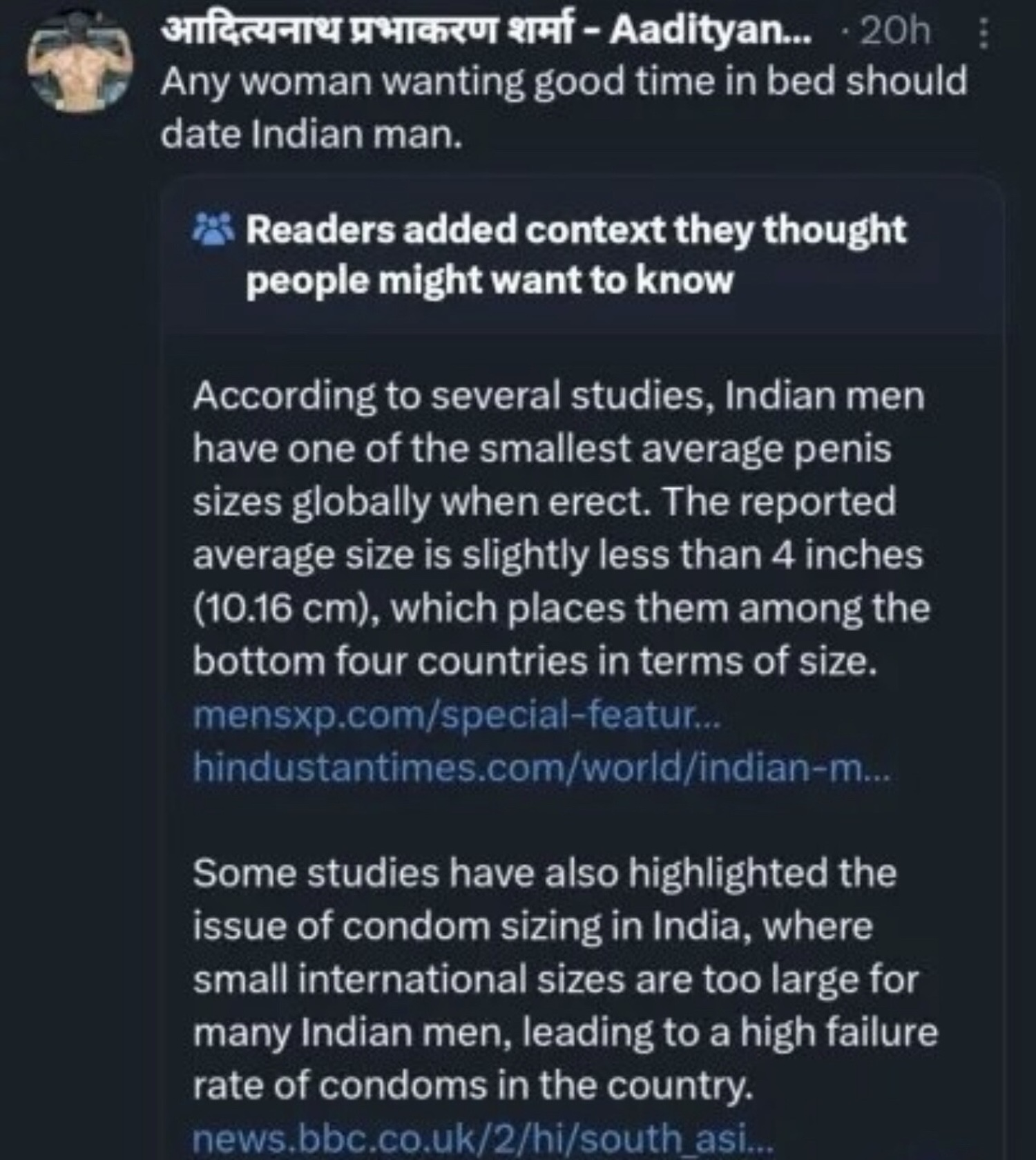
Task: Click the truncated 'Aadityan...' name text
Action: click(x=711, y=30)
